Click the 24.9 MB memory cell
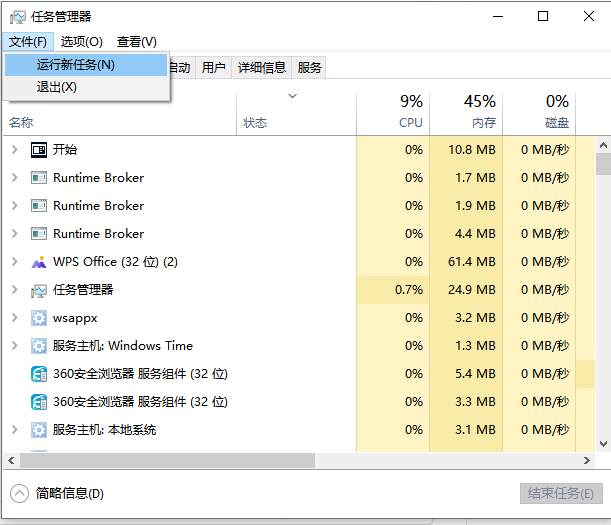 click(466, 290)
